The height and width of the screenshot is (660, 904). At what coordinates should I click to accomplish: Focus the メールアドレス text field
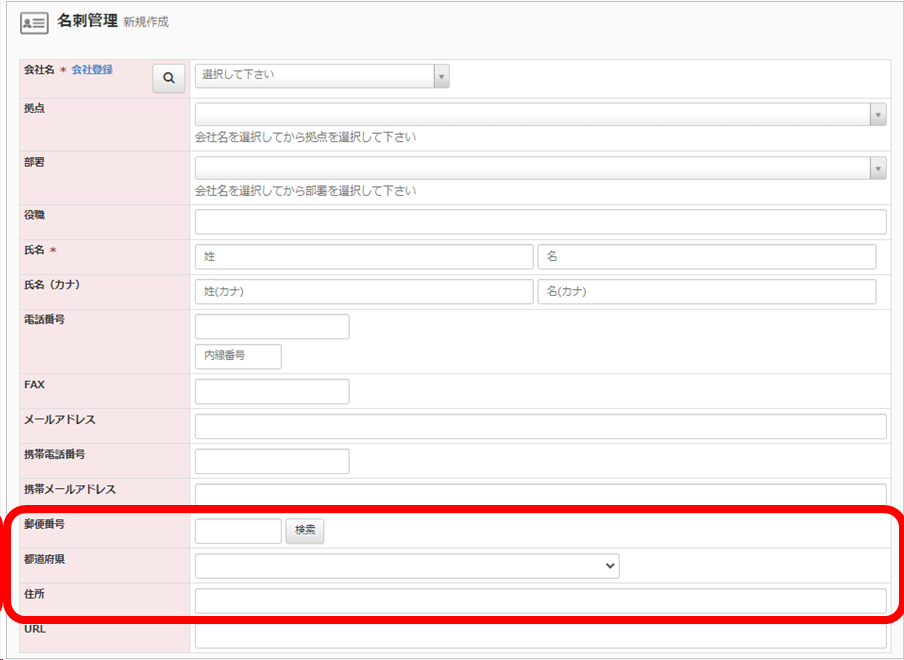[x=540, y=427]
